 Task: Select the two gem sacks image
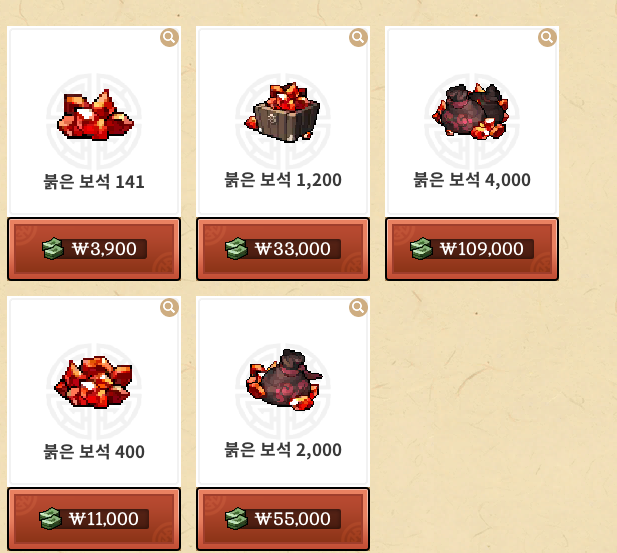coord(471,111)
